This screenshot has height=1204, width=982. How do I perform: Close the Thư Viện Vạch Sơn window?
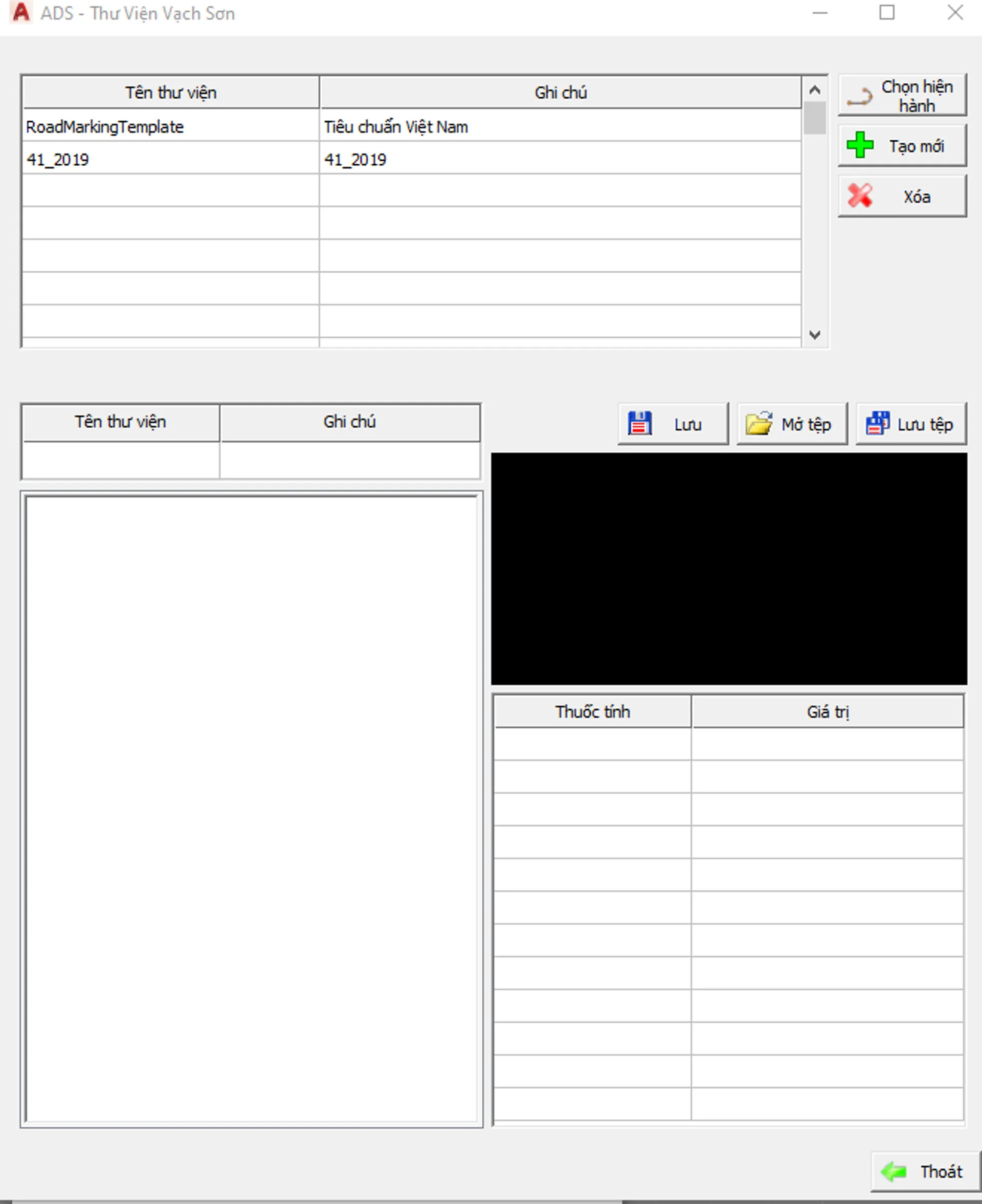(955, 12)
